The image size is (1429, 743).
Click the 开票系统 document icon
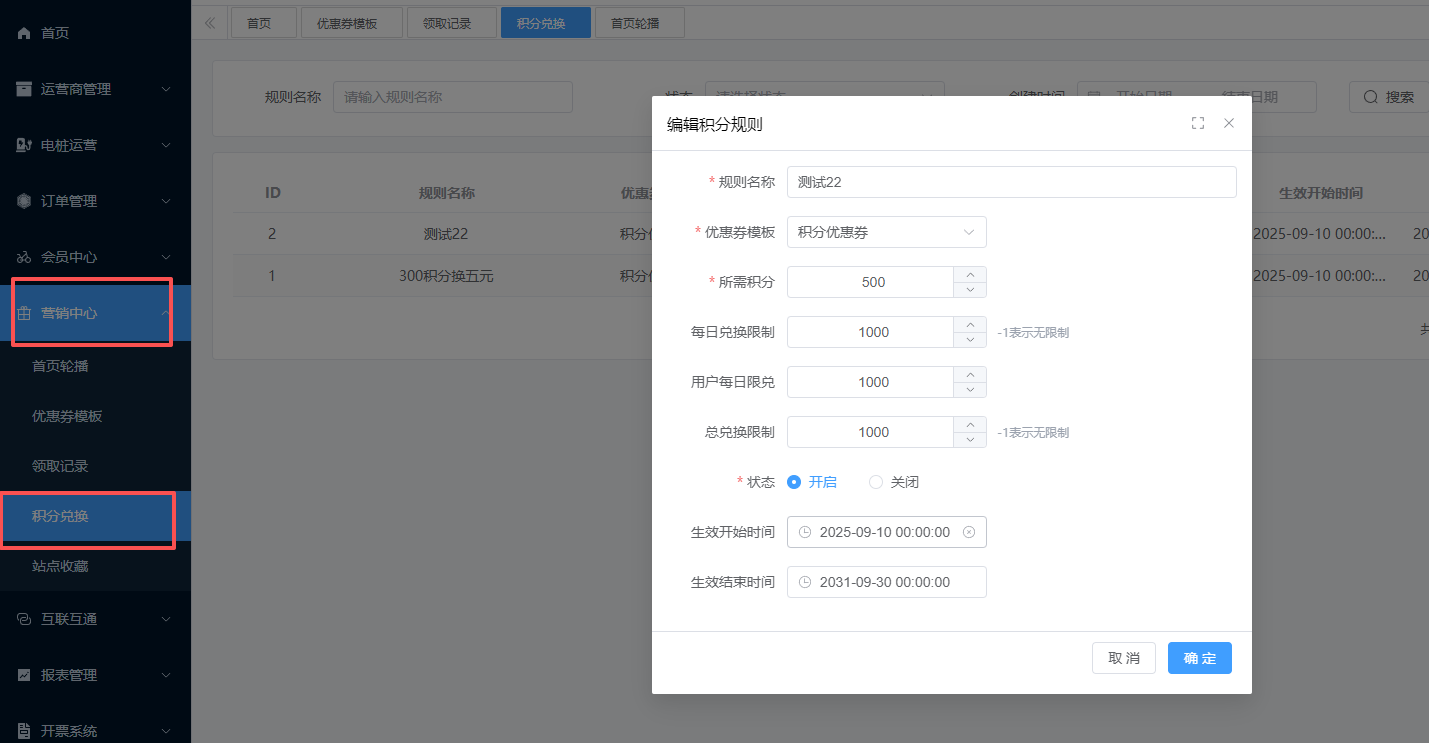coord(25,731)
